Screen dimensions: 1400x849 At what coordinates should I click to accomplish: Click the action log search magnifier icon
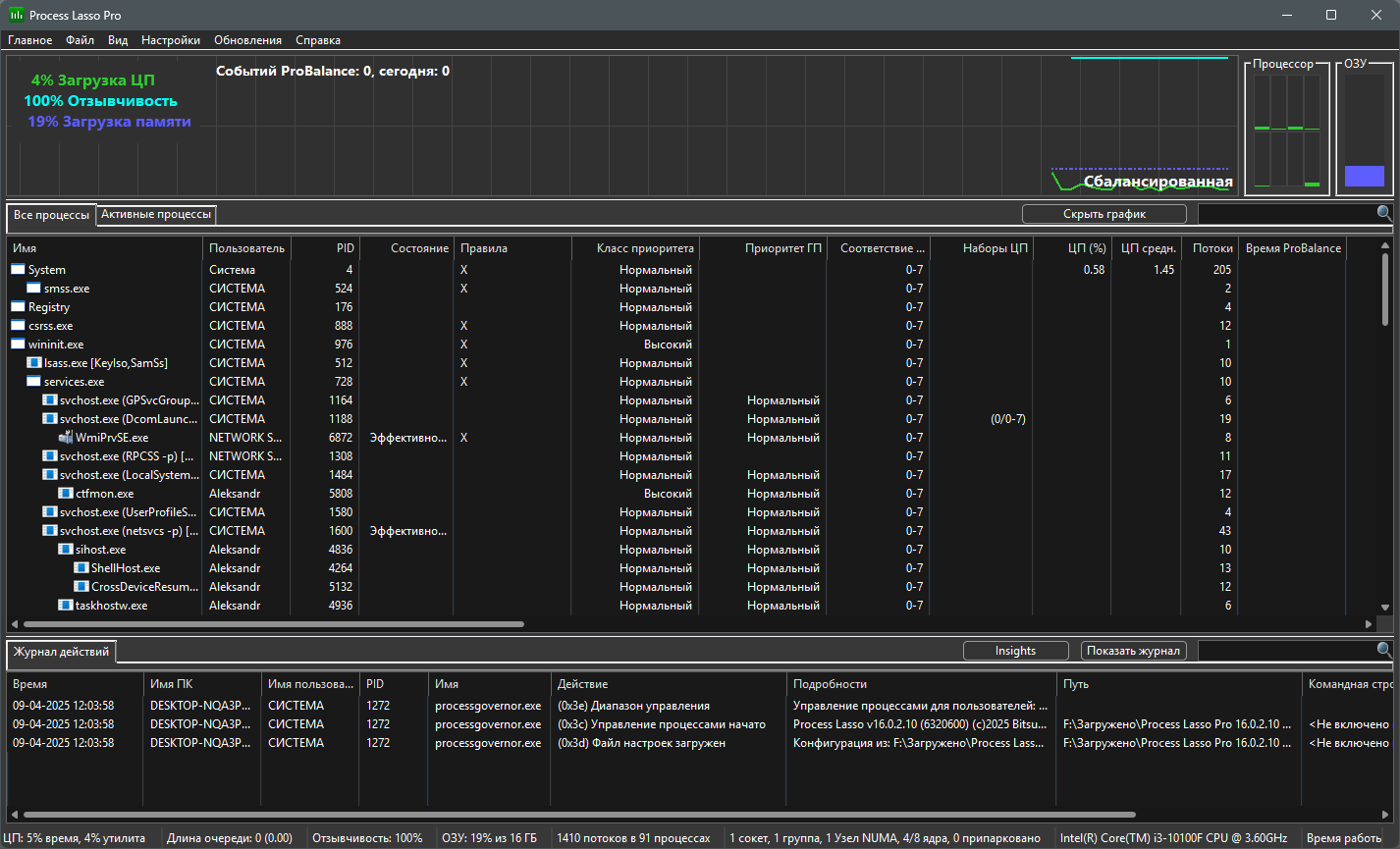point(1384,650)
